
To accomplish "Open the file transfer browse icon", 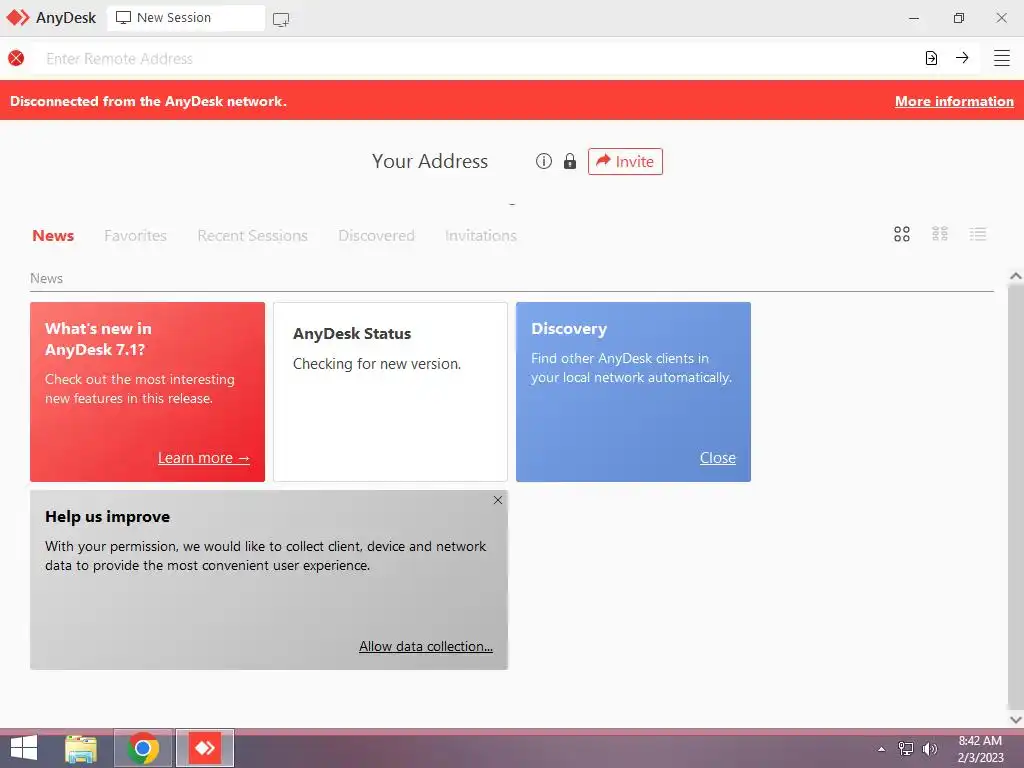I will click(931, 58).
